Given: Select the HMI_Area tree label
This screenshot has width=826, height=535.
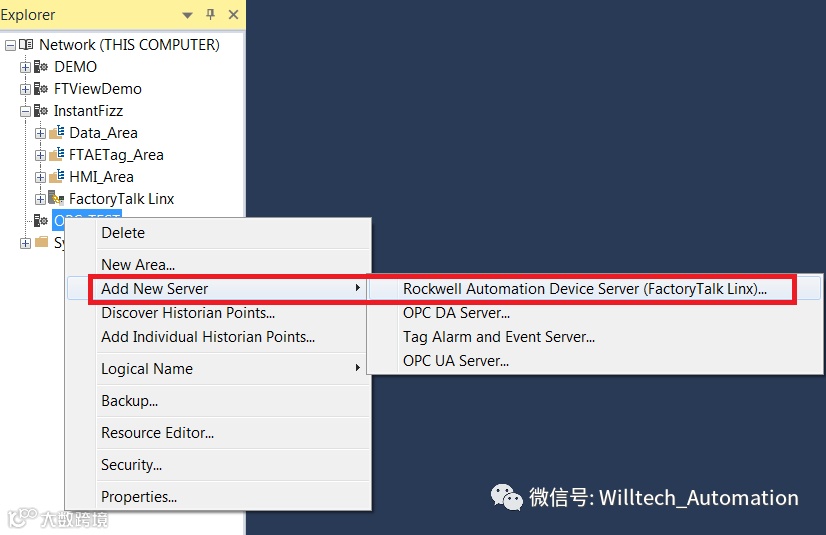Looking at the screenshot, I should click(x=101, y=177).
